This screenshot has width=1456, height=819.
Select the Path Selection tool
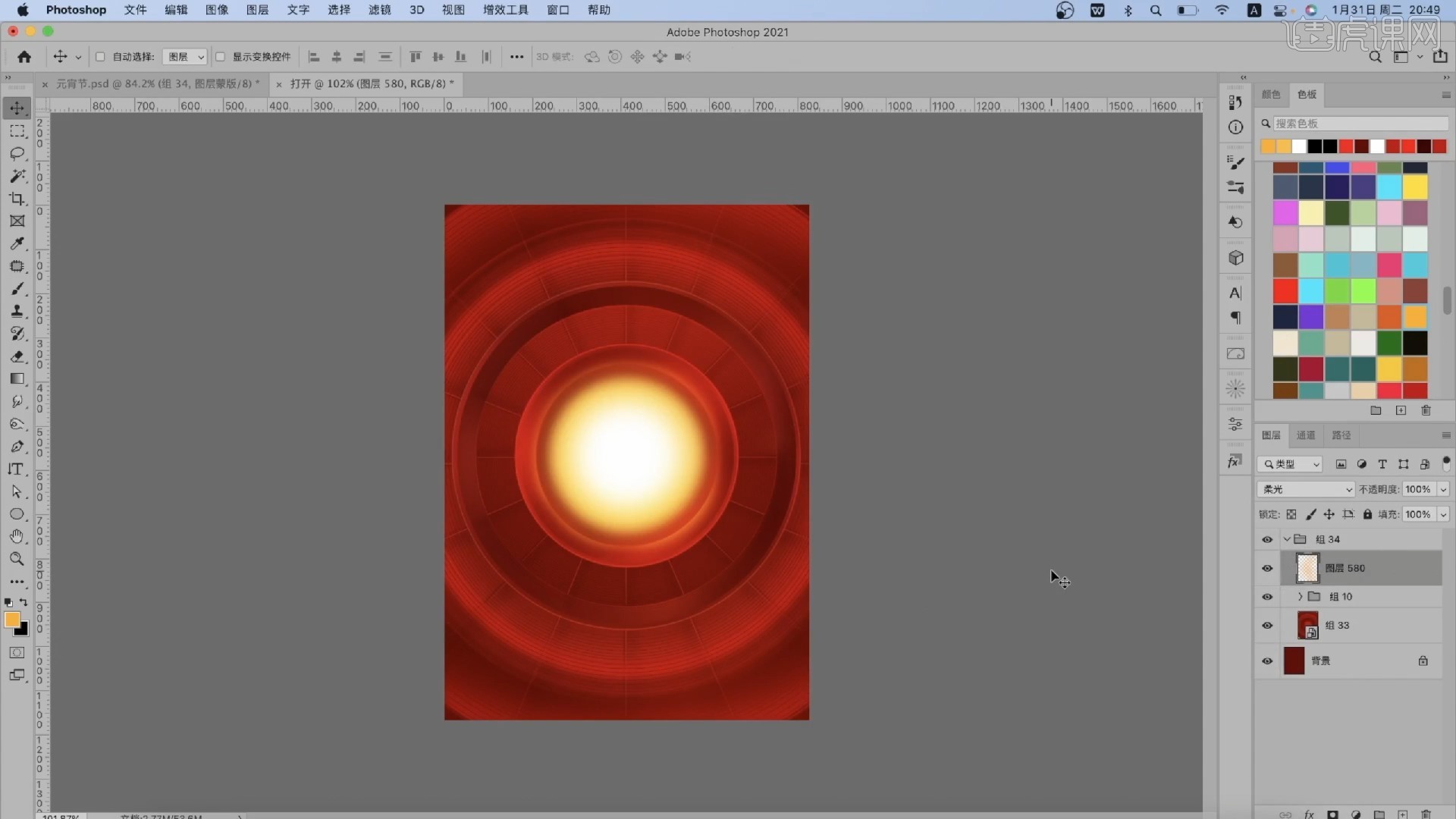click(x=17, y=491)
